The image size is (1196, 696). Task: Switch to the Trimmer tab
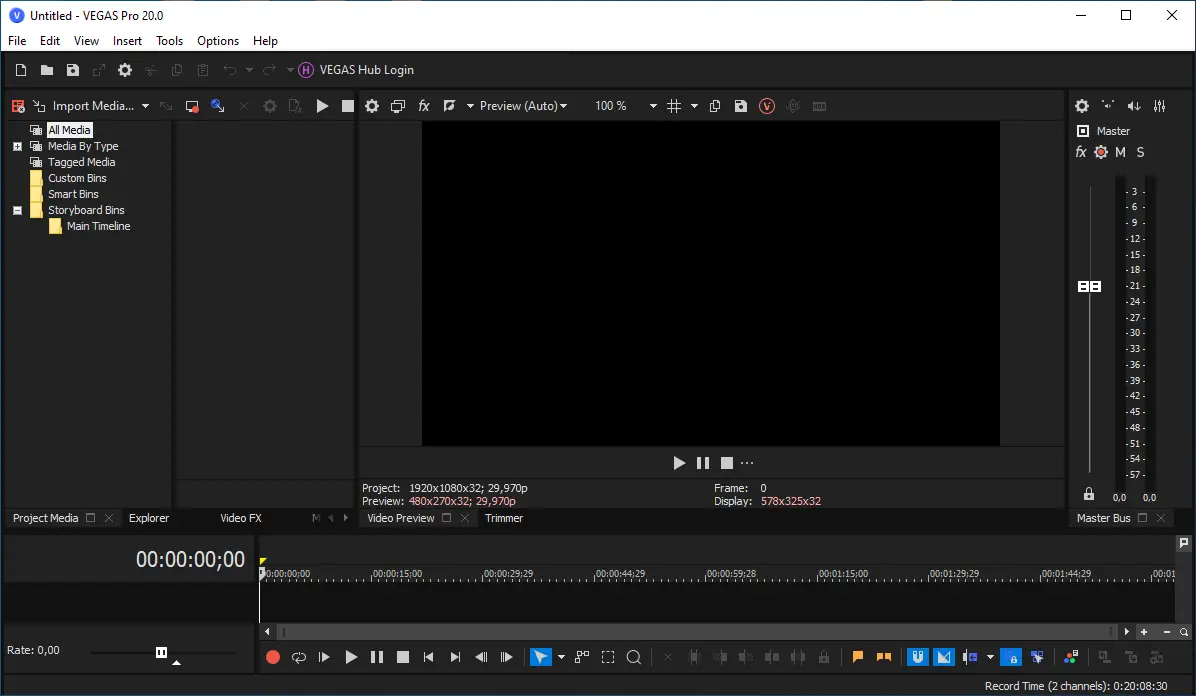coord(504,518)
